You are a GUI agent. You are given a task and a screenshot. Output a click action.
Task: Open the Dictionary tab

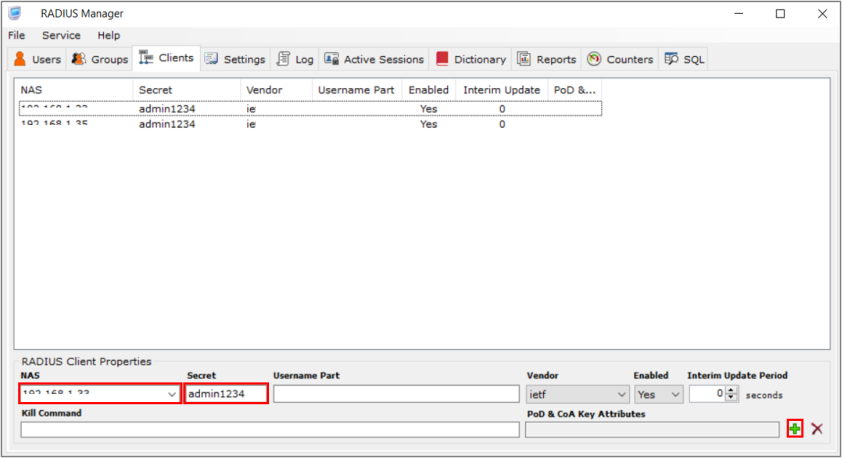tap(470, 59)
